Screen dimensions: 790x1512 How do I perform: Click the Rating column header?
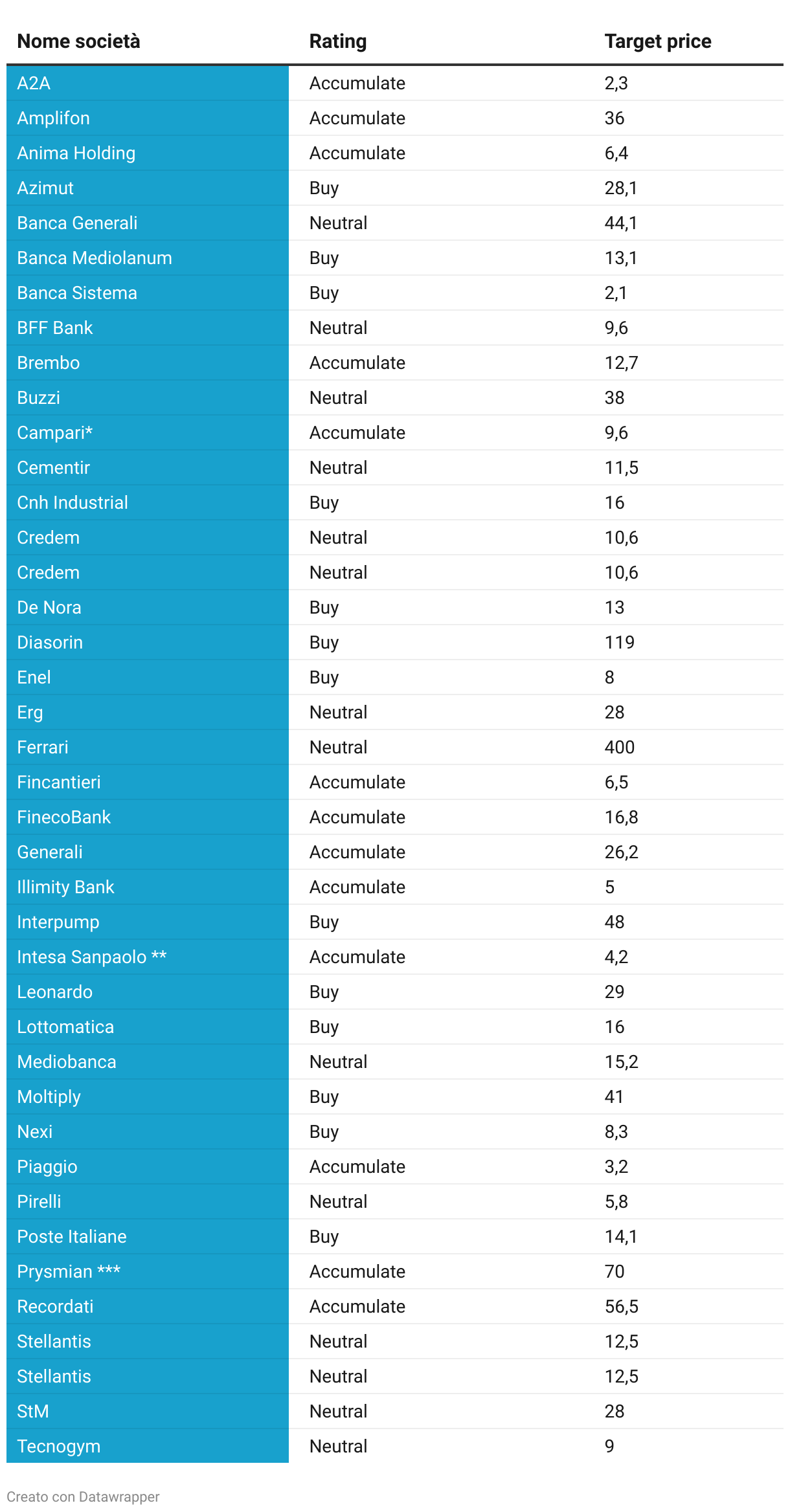click(337, 41)
